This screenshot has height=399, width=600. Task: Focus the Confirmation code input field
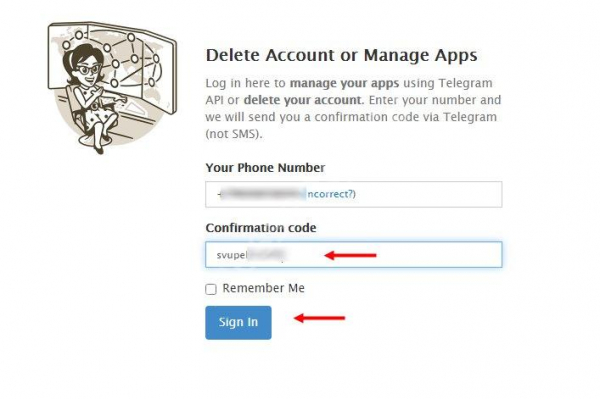coord(354,254)
